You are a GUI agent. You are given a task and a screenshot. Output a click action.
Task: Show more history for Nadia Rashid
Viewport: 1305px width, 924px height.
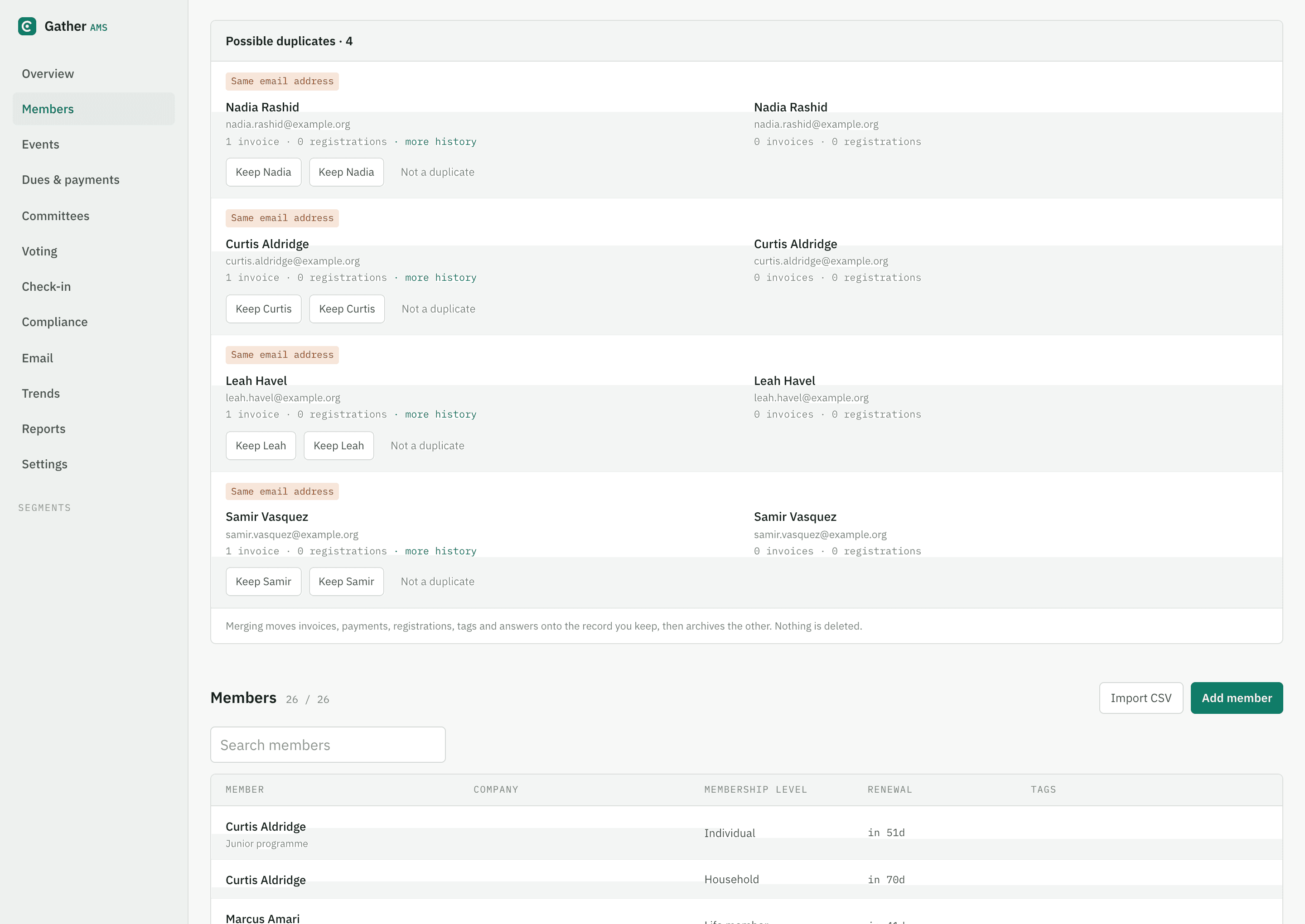pos(440,142)
